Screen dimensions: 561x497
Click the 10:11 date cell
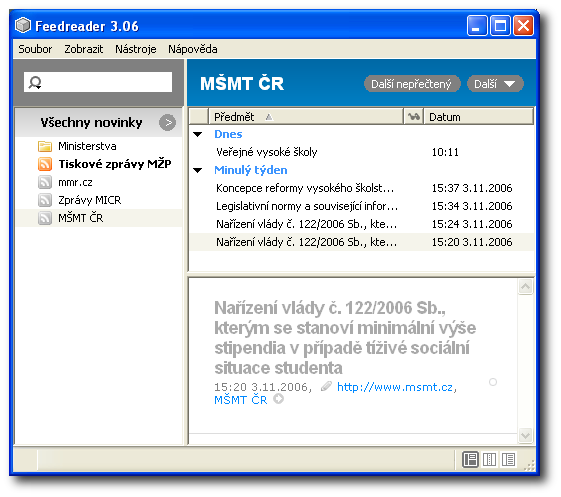pyautogui.click(x=445, y=152)
